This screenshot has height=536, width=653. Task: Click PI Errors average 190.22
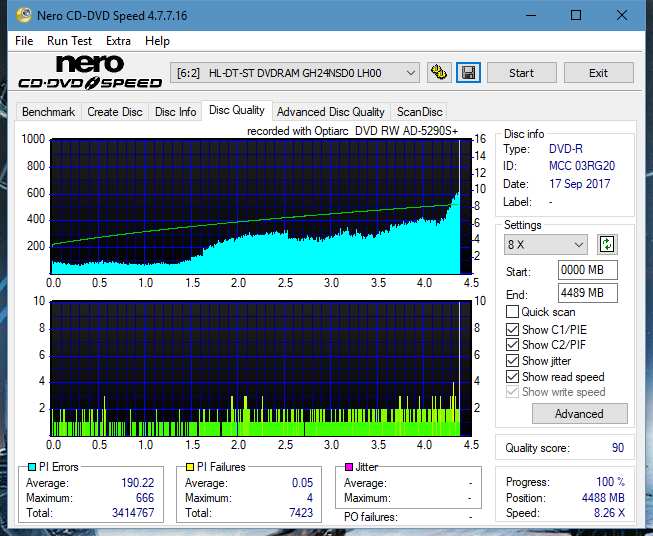(137, 483)
